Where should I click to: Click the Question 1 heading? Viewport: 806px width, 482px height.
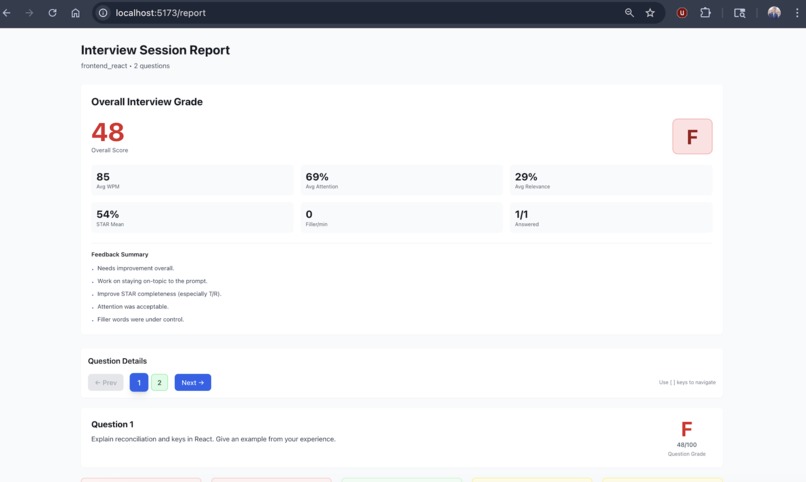[x=112, y=424]
